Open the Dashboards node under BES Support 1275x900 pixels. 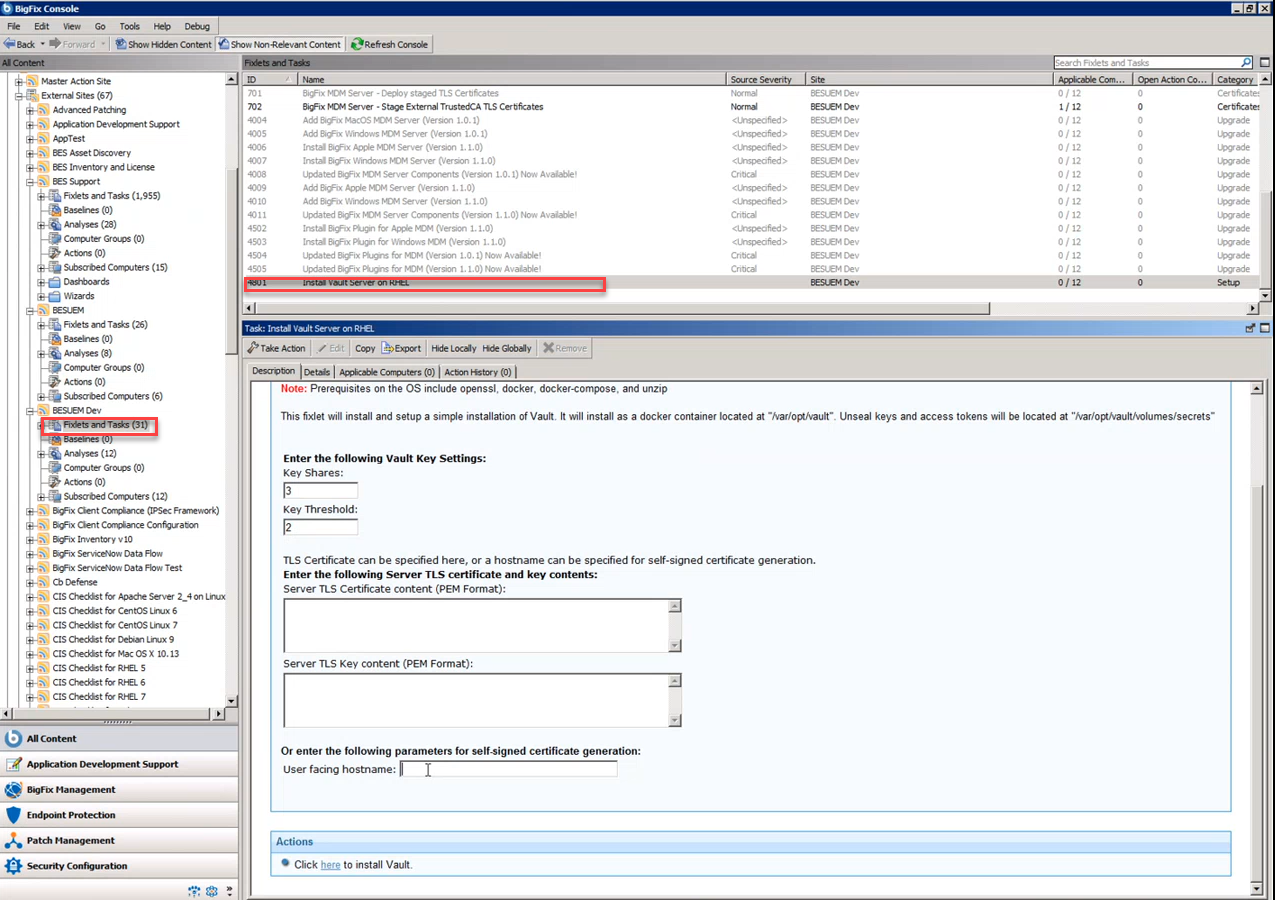tap(86, 282)
